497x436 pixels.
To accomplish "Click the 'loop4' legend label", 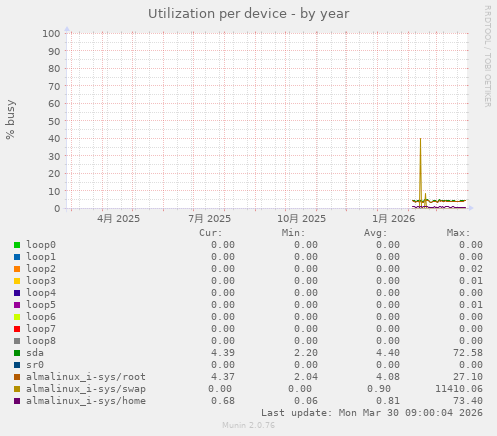I will 41,293.
